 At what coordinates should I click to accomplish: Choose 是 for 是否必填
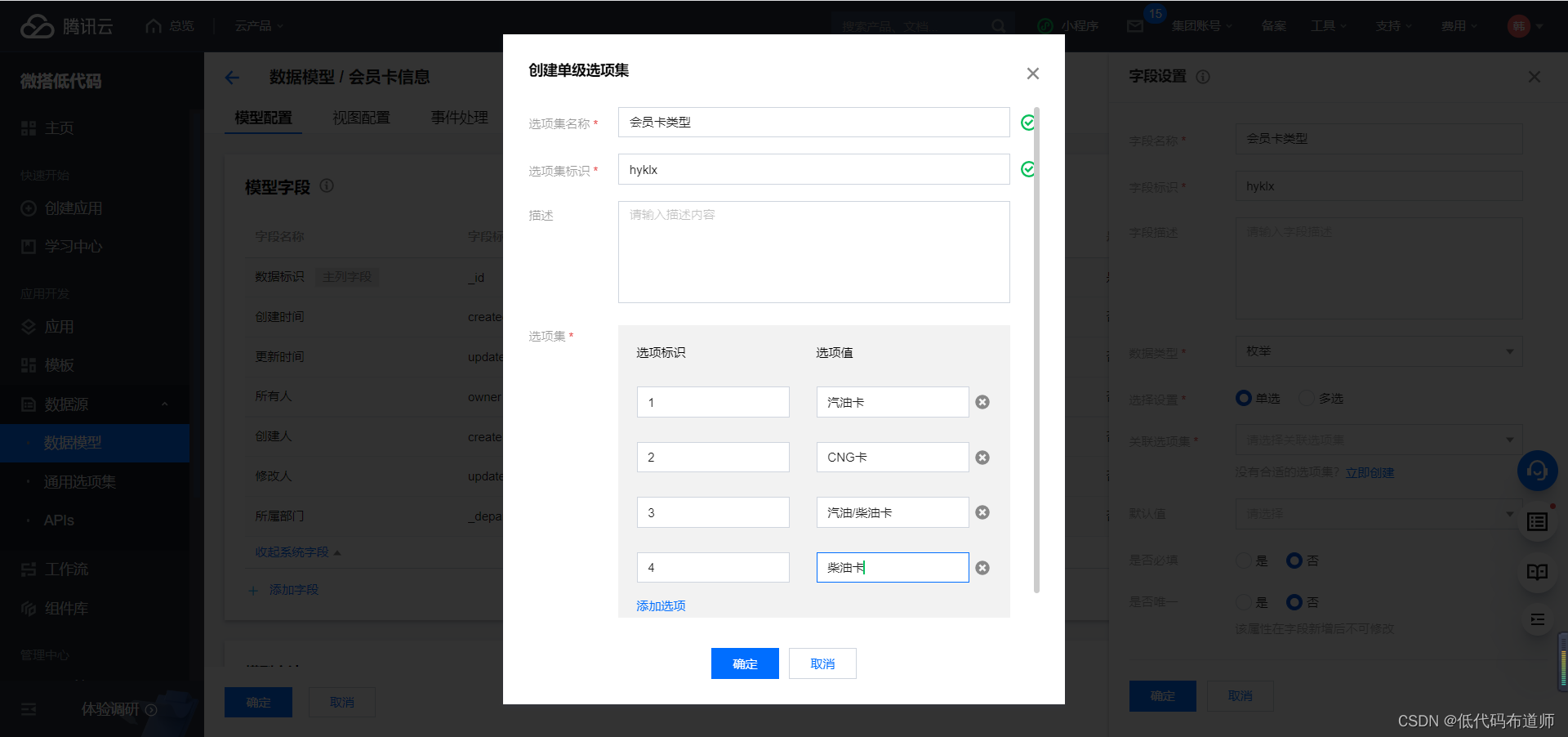click(x=1244, y=561)
